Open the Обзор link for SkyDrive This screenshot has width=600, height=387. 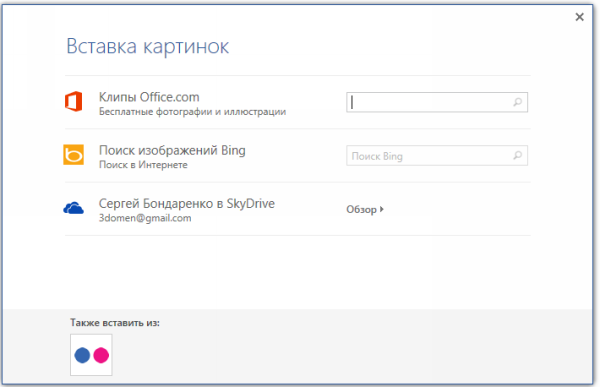click(x=361, y=209)
